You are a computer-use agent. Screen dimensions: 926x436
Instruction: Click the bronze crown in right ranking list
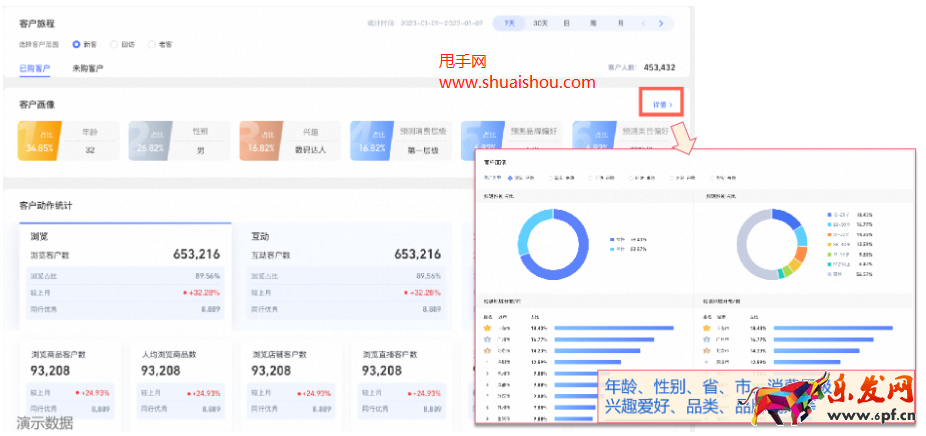point(706,351)
